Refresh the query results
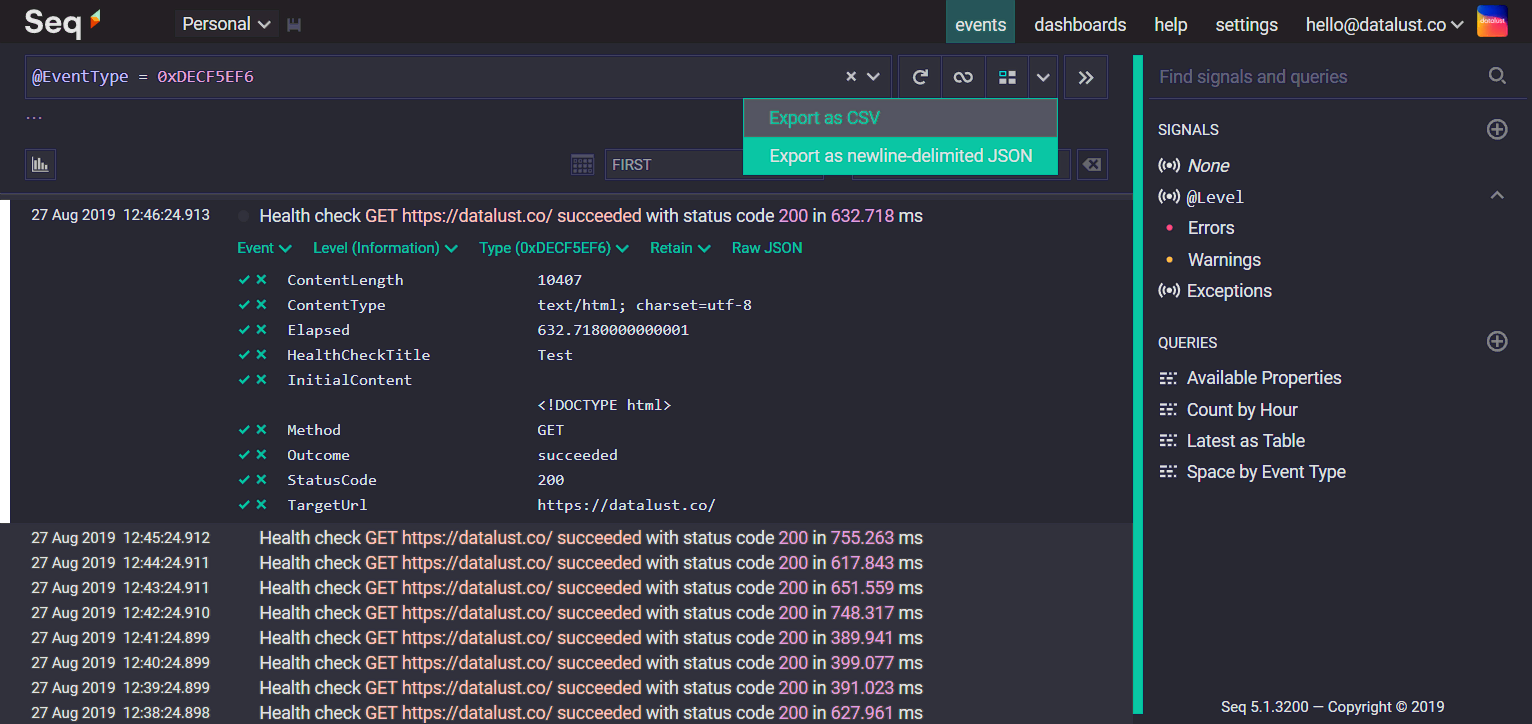The image size is (1532, 724). [920, 77]
